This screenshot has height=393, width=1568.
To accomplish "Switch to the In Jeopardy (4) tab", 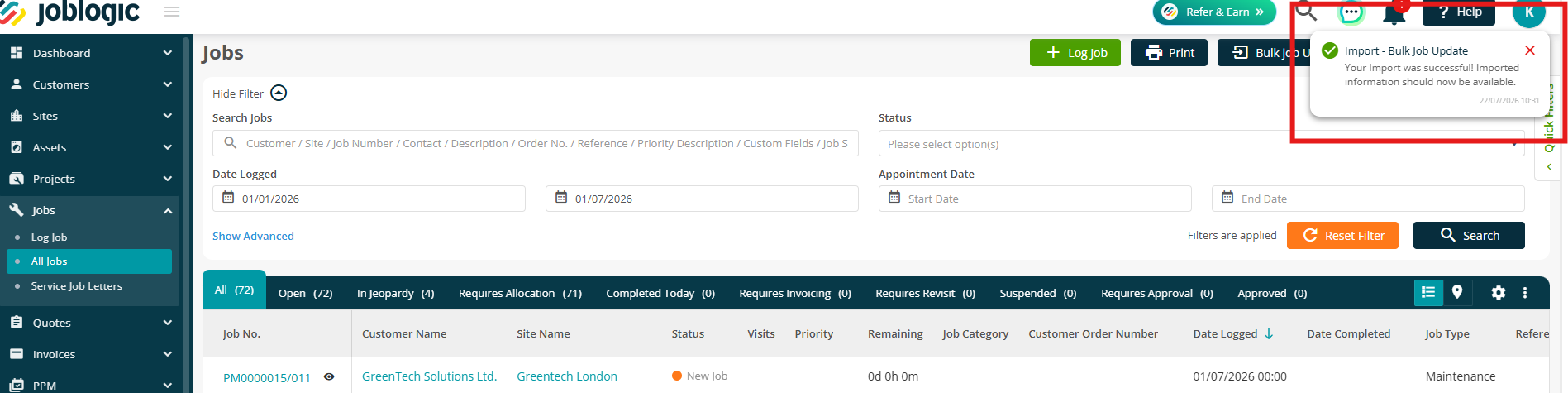I will [395, 293].
